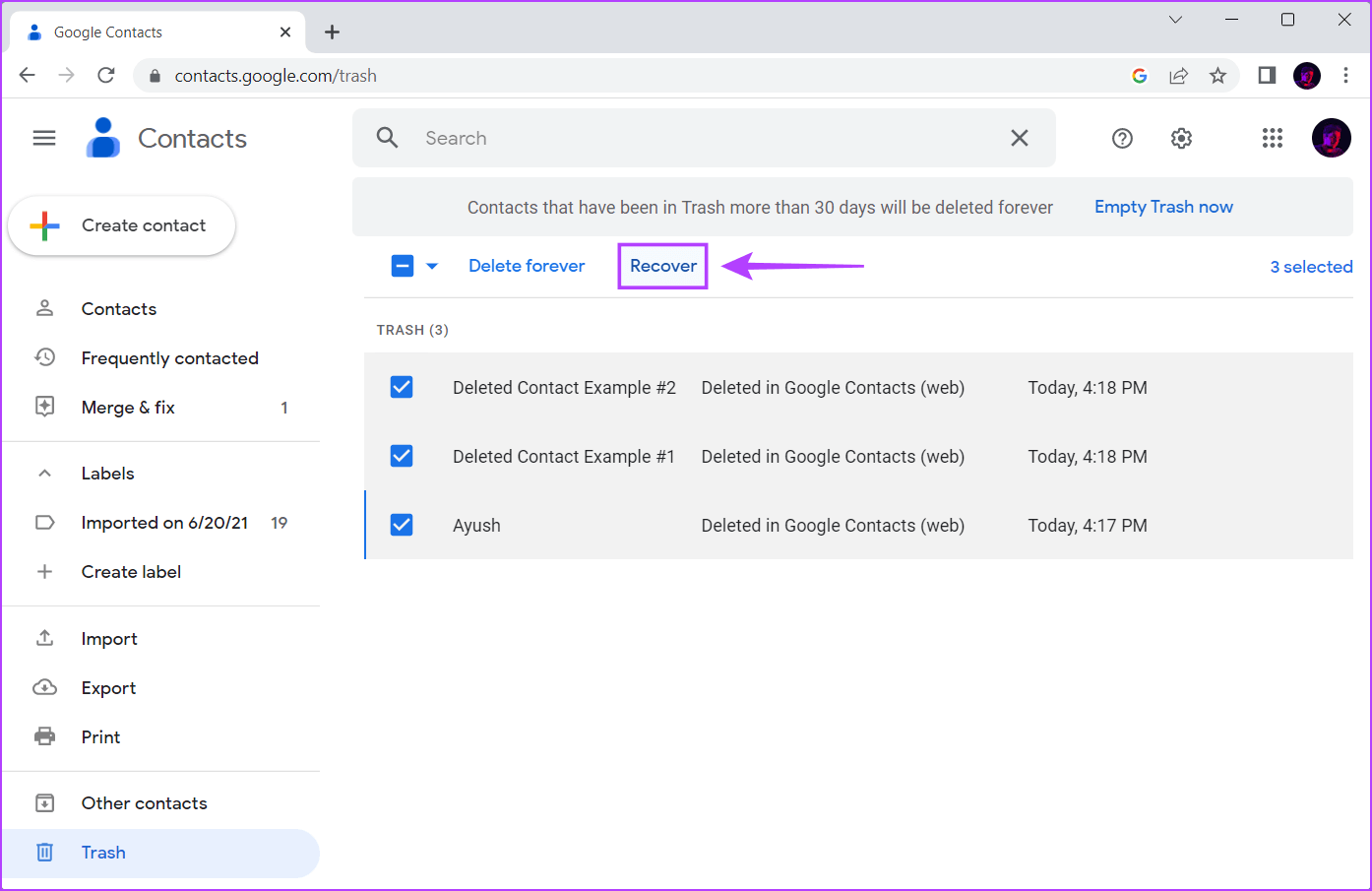Click Empty Trash now link

(1163, 207)
